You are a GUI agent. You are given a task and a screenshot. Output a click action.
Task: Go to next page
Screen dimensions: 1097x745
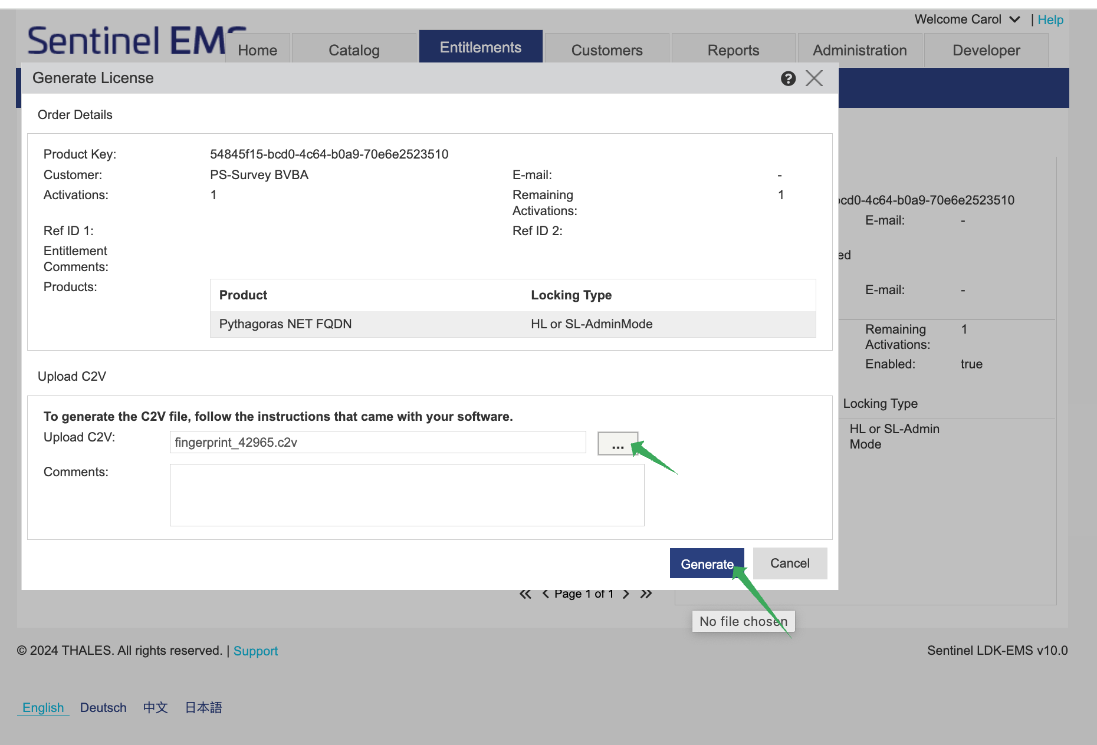click(626, 594)
